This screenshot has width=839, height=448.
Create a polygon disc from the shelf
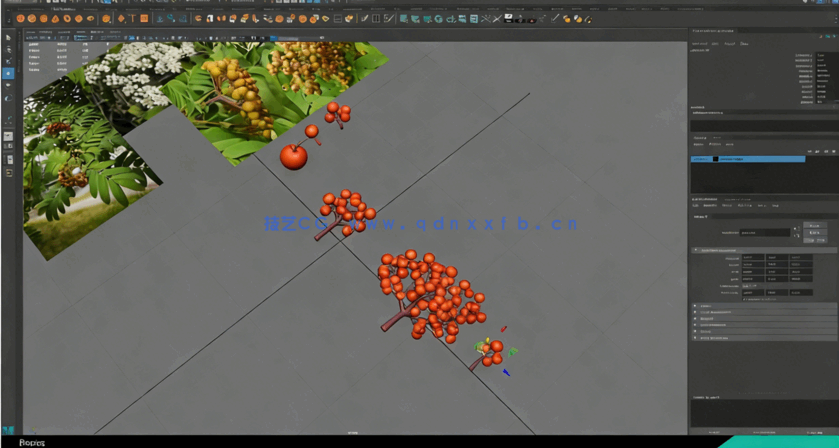tap(90, 19)
